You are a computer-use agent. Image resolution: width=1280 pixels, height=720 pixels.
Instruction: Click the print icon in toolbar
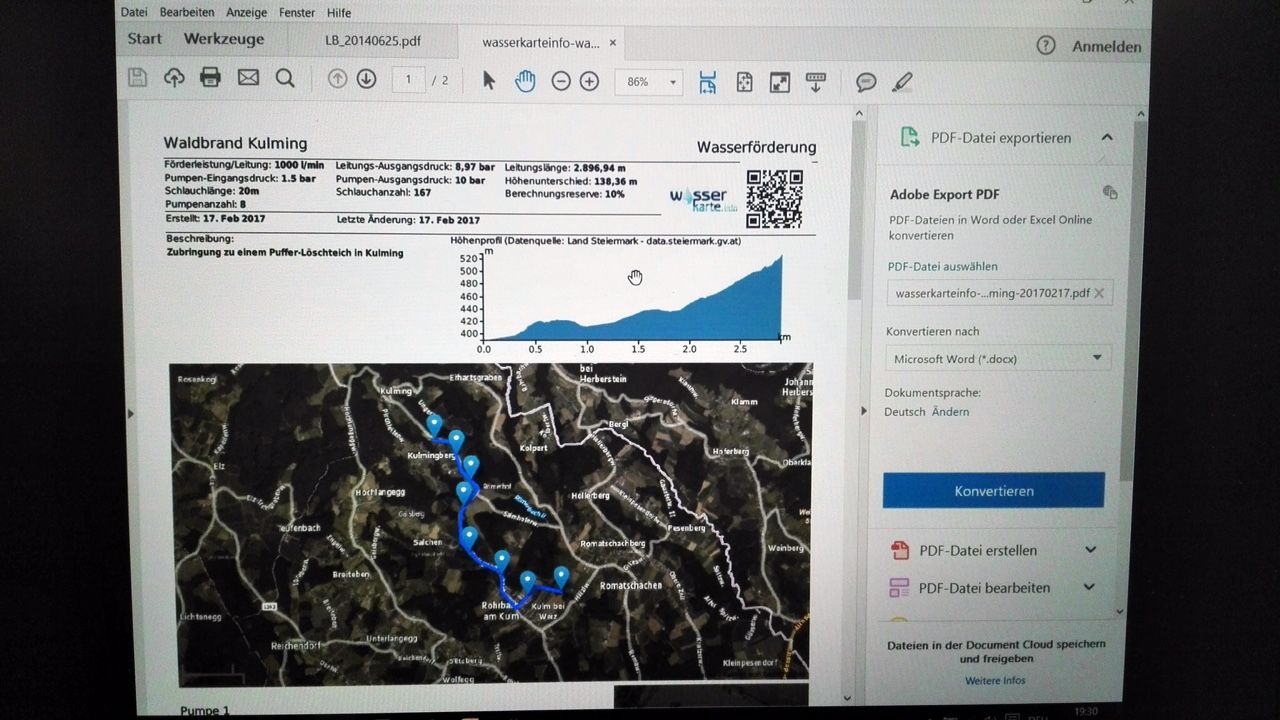[x=210, y=78]
